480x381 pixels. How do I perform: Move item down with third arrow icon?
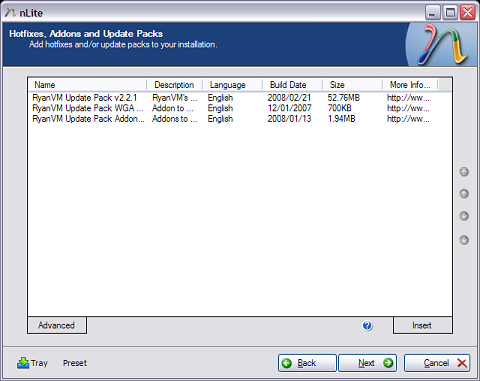click(464, 216)
